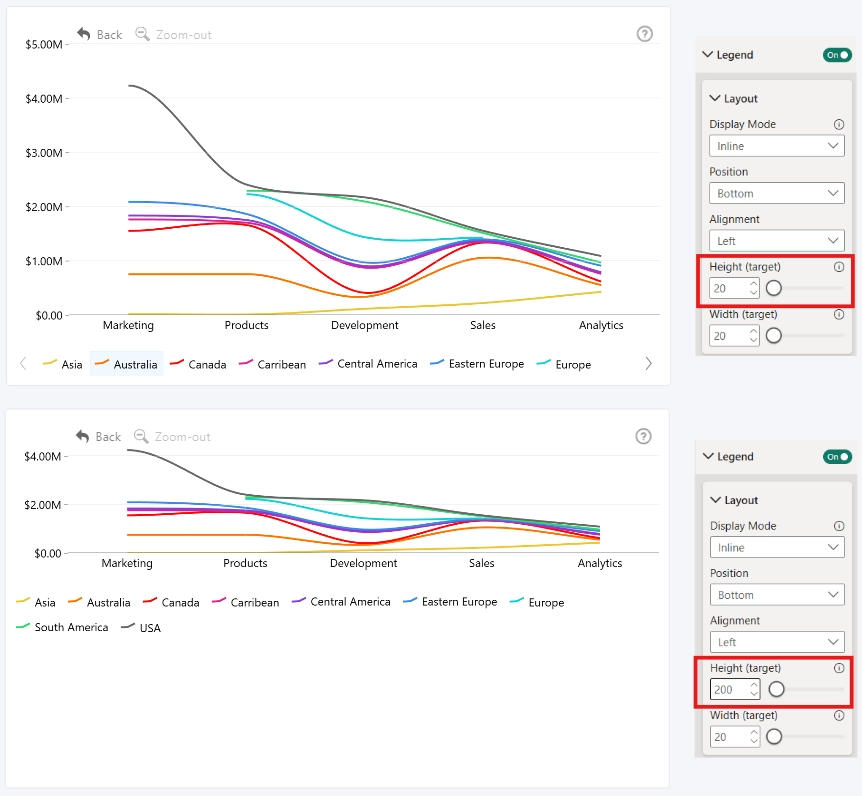Click the info icon beside top Display Mode
Viewport: 862px width, 796px height.
click(838, 124)
